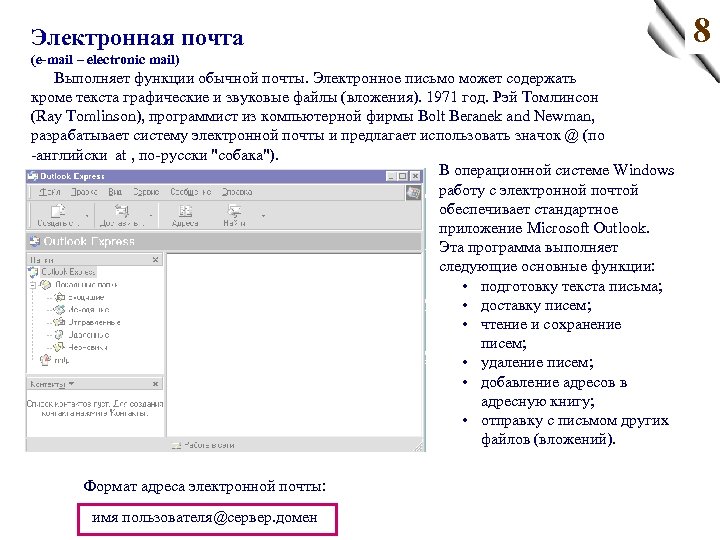
Task: Open the Удаленные deleted items icon
Action: 59,335
